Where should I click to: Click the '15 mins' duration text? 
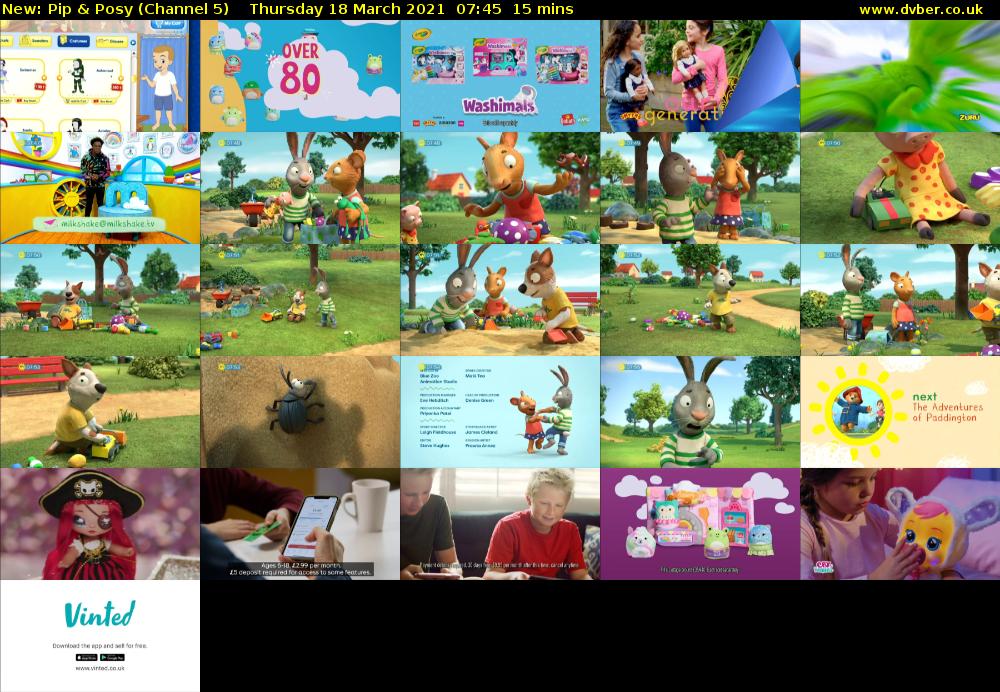click(x=543, y=10)
